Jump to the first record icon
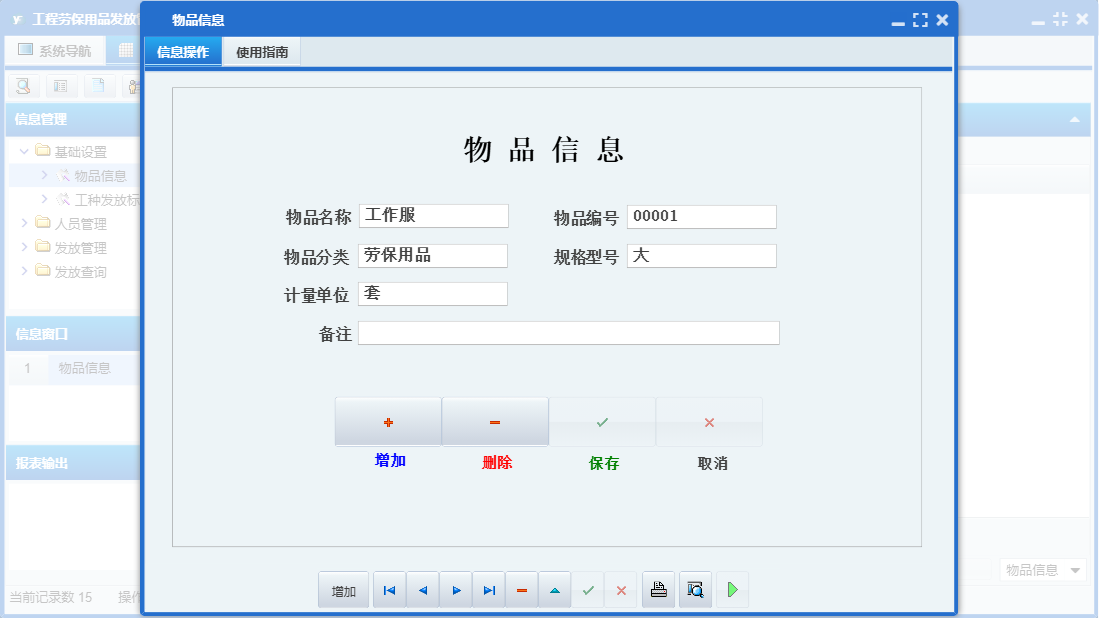 389,590
